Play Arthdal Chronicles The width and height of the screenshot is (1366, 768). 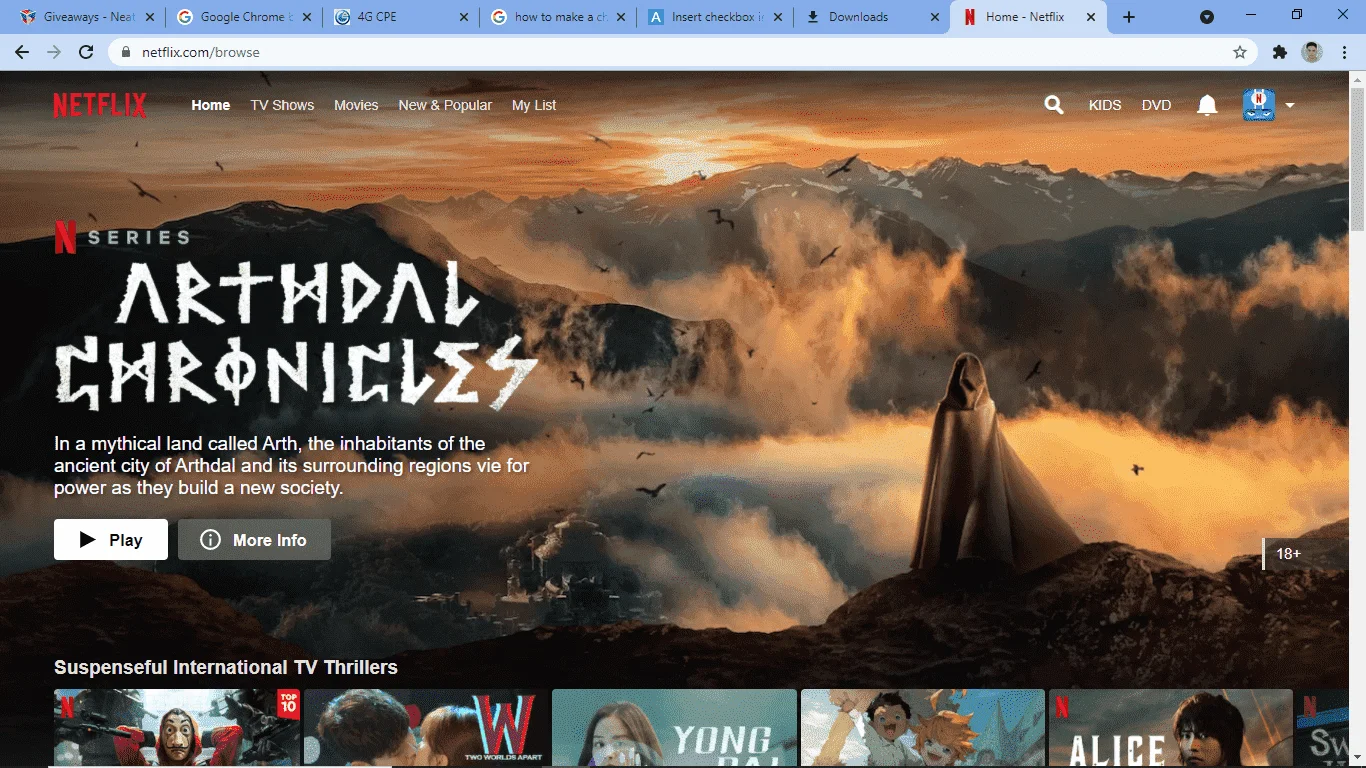point(111,540)
